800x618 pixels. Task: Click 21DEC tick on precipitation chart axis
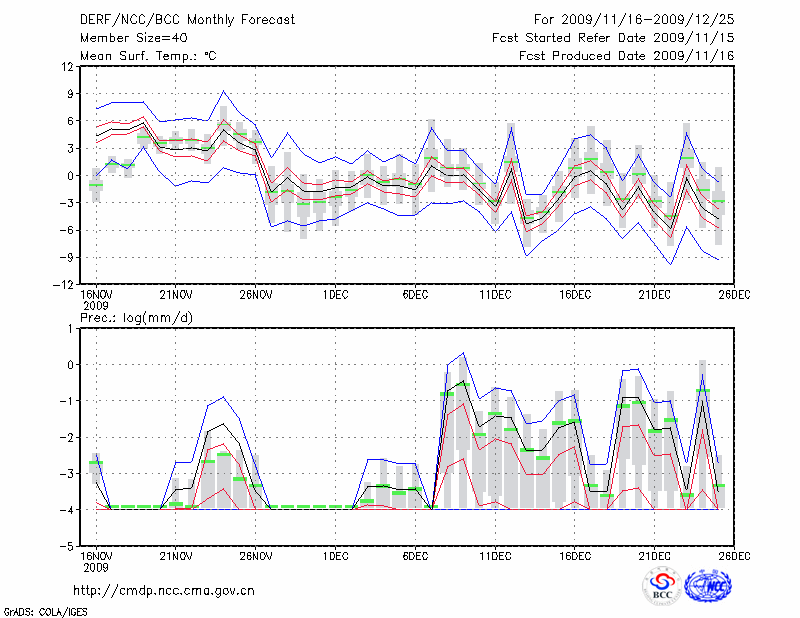(x=655, y=555)
